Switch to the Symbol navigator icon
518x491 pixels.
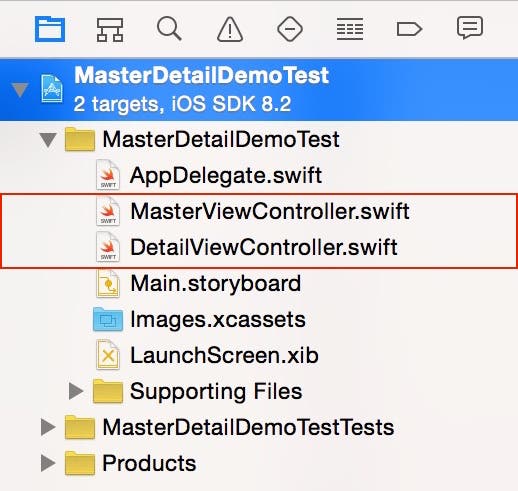[x=110, y=30]
